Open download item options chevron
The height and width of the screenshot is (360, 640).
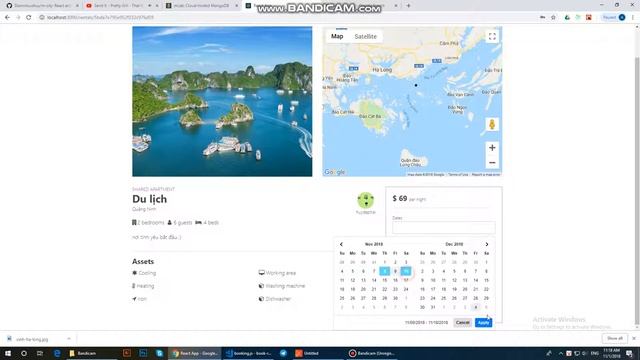click(69, 339)
